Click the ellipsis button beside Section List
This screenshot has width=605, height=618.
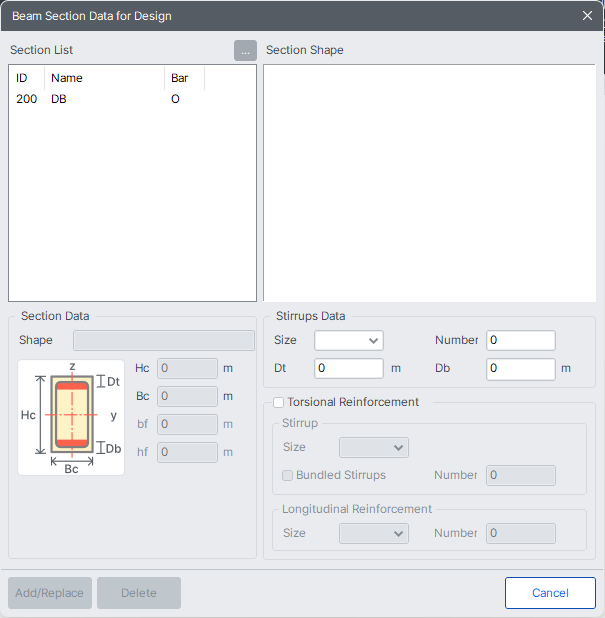click(245, 50)
